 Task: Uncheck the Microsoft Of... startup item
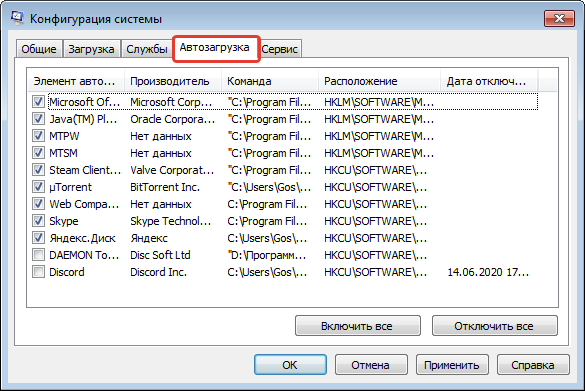38,101
